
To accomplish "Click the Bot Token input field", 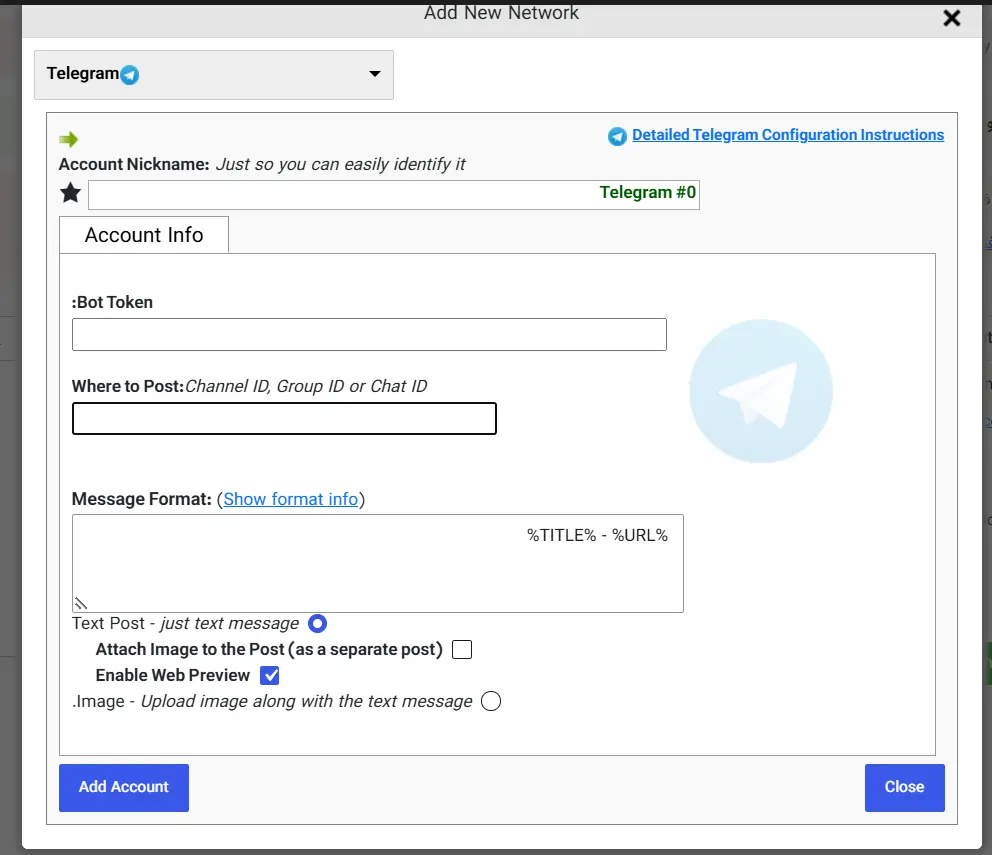I will 369,334.
